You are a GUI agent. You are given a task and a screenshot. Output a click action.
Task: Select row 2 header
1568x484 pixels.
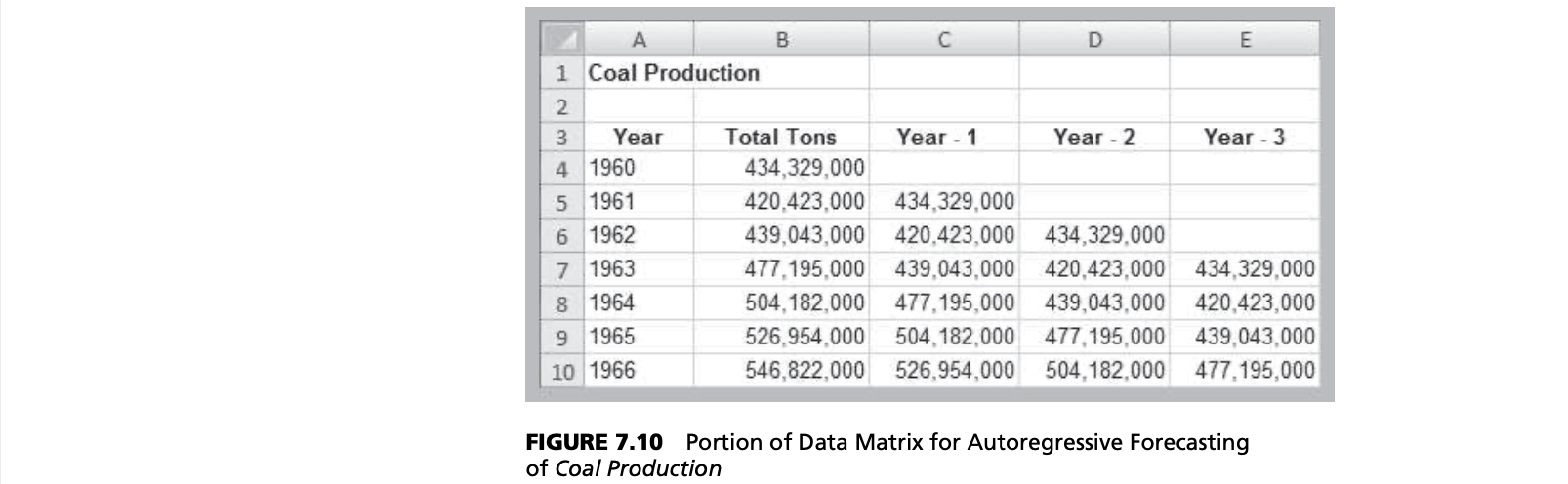point(562,106)
